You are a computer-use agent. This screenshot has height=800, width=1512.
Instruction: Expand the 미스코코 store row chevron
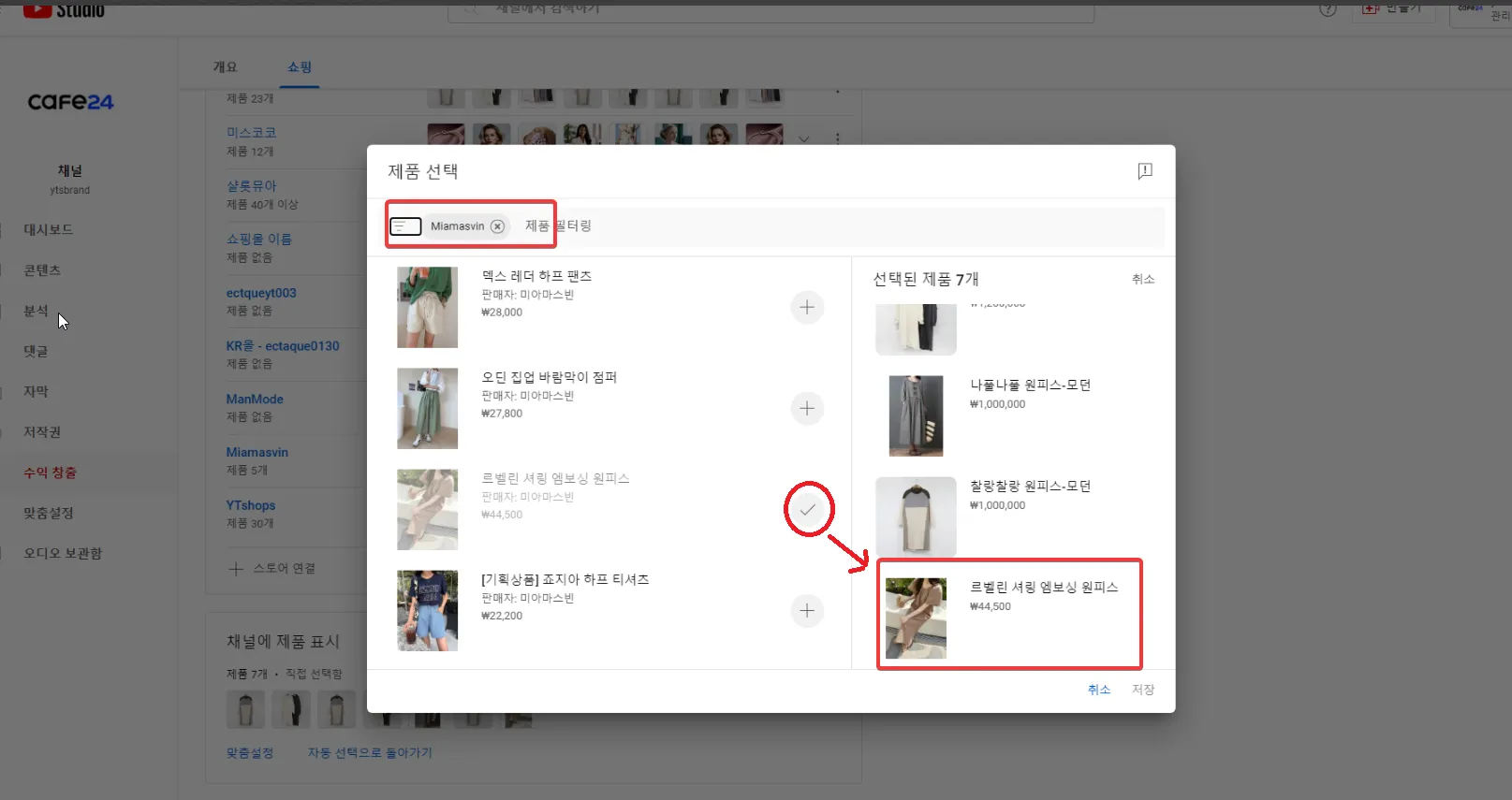[803, 138]
